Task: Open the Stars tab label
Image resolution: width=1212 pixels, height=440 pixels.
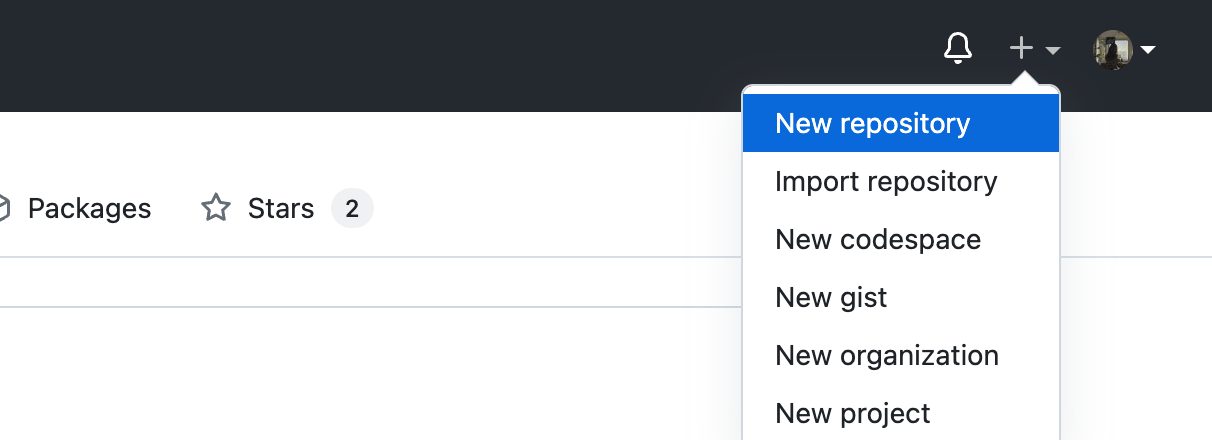Action: coord(281,208)
